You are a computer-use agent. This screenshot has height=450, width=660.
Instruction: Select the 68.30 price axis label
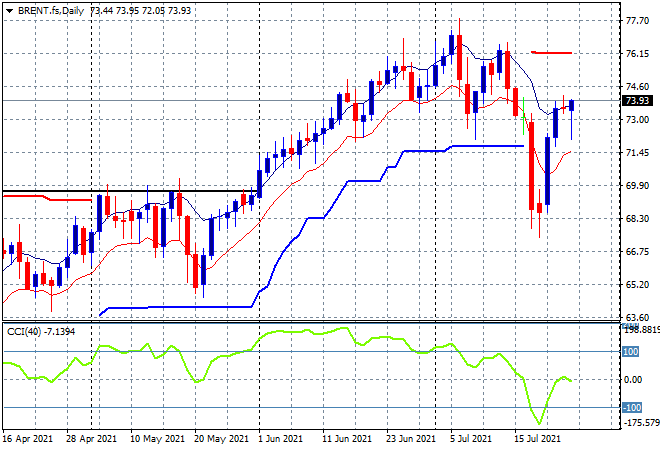637,218
